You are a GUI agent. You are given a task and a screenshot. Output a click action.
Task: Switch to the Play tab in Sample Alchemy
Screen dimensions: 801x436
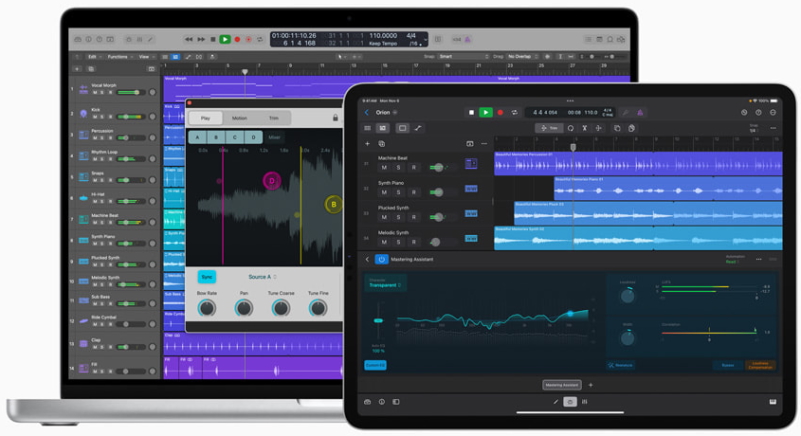(x=205, y=118)
